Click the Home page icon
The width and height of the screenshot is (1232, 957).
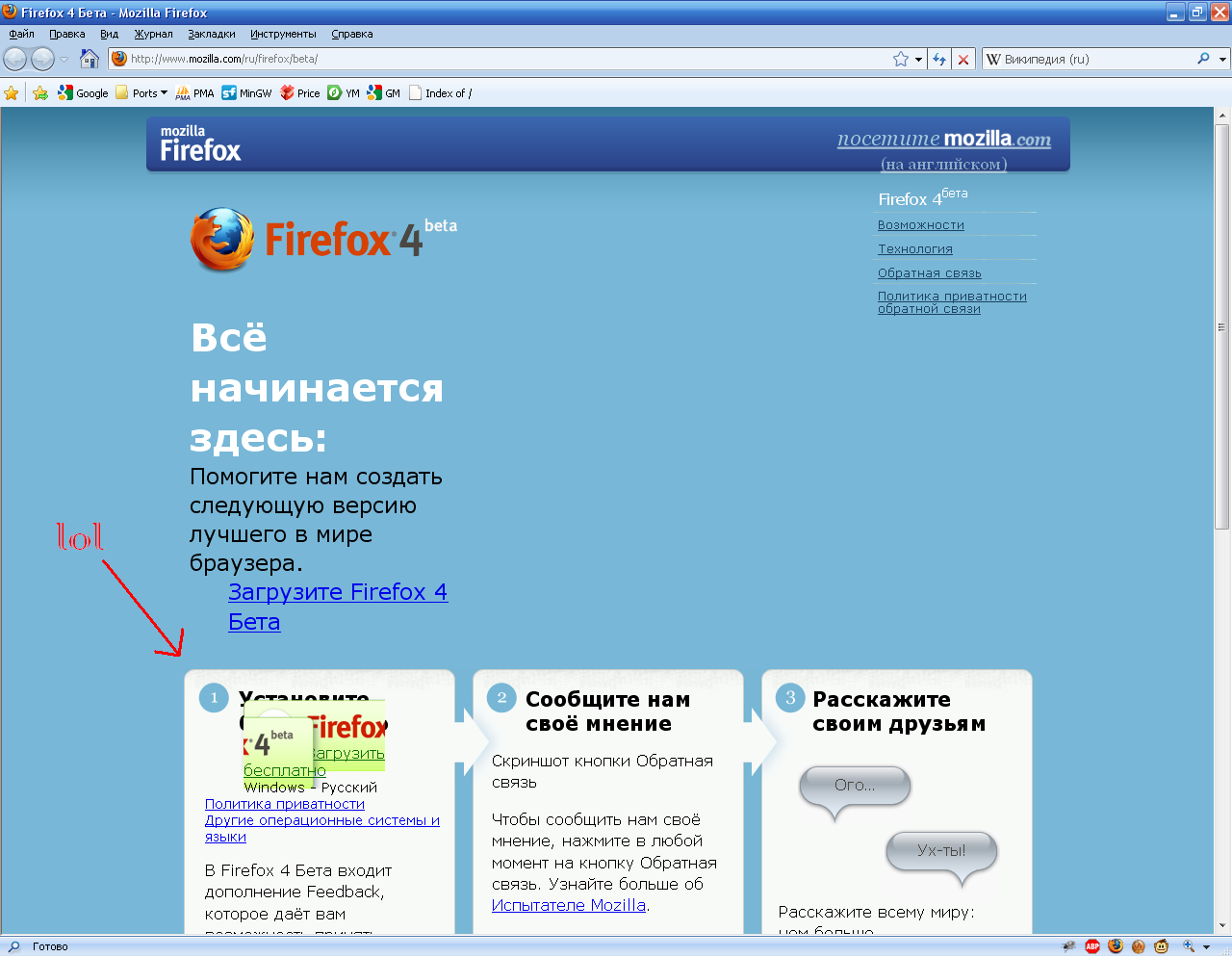90,59
